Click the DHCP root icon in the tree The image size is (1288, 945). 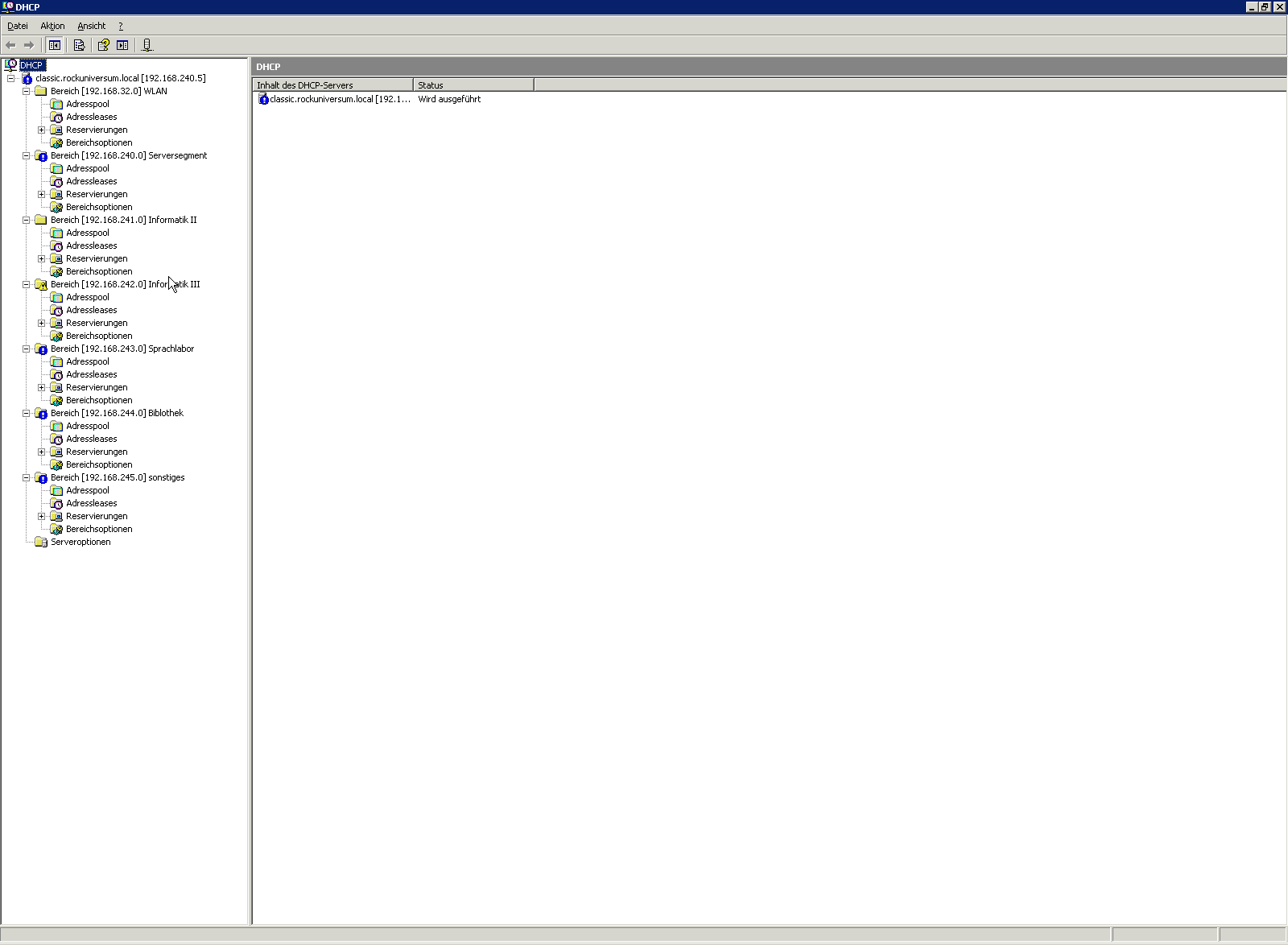10,65
